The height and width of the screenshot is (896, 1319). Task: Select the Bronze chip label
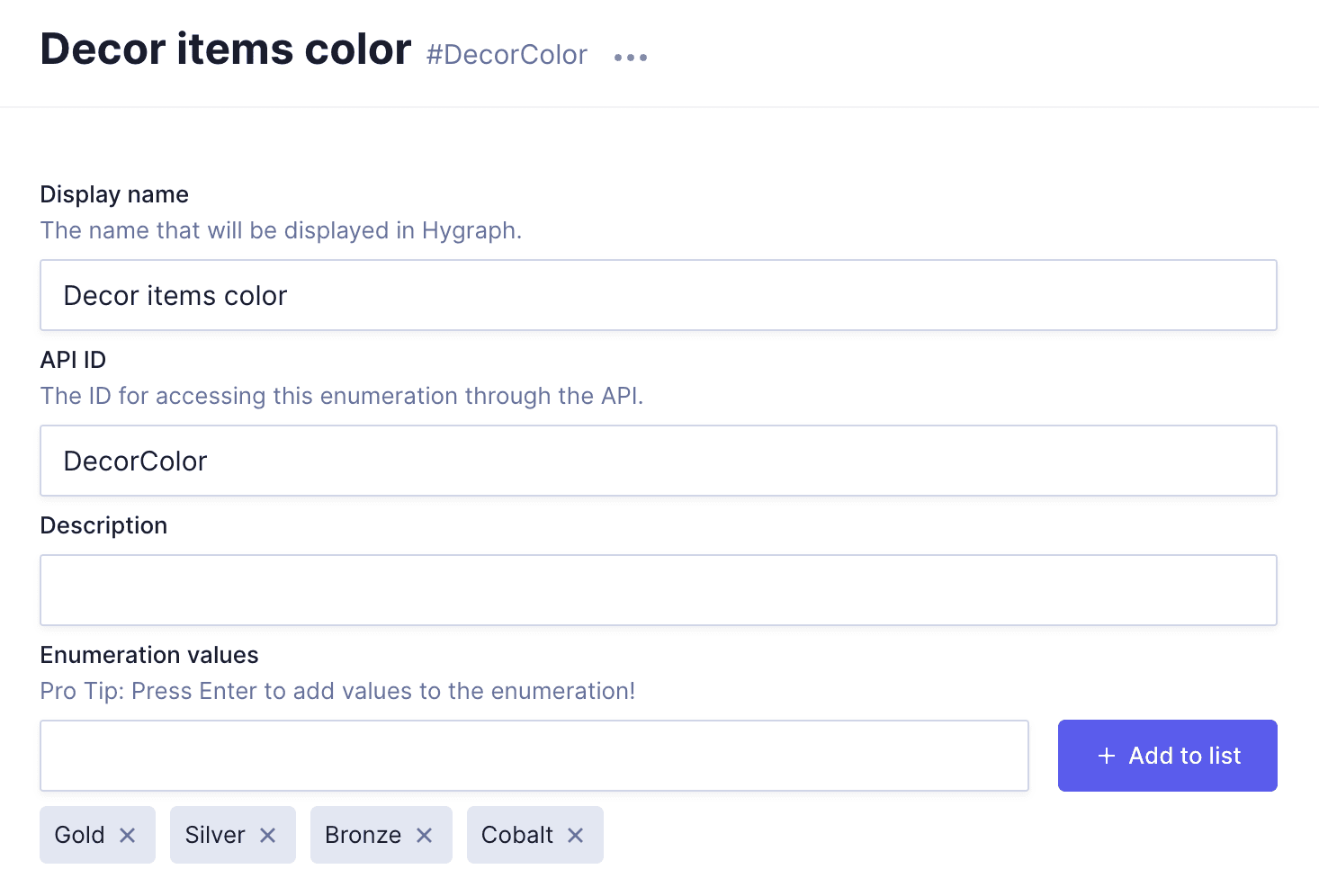point(363,835)
